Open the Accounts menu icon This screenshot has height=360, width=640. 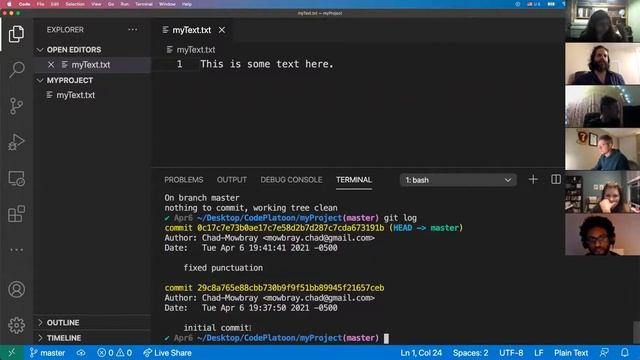(16, 289)
